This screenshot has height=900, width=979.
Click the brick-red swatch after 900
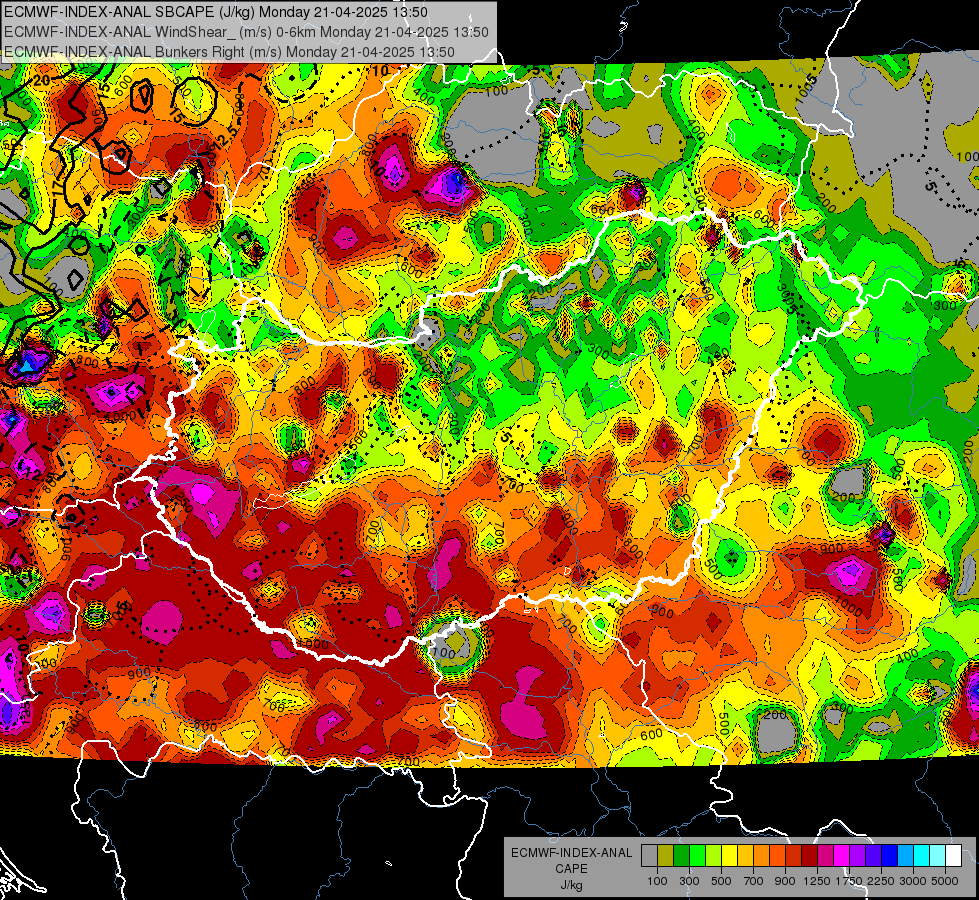pos(794,856)
